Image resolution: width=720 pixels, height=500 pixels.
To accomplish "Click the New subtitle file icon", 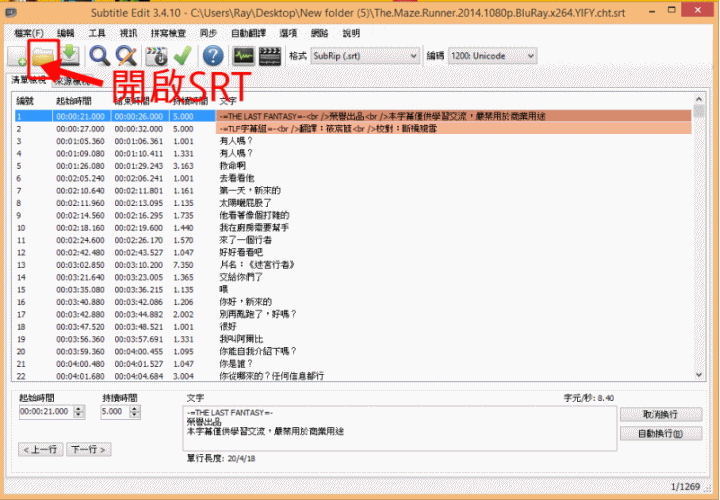I will (18, 56).
